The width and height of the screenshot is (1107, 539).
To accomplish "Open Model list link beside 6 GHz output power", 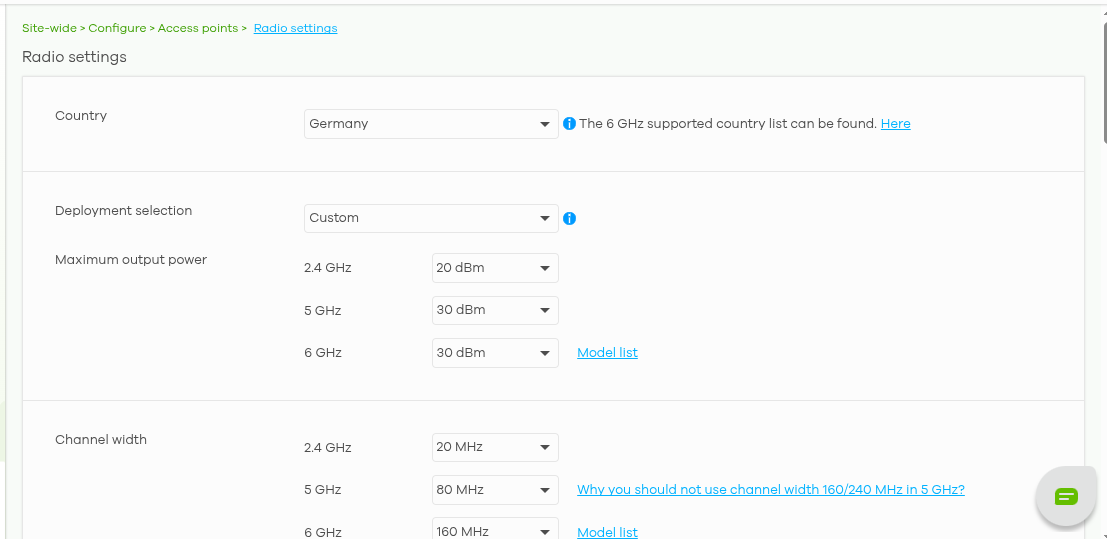I will 607,353.
